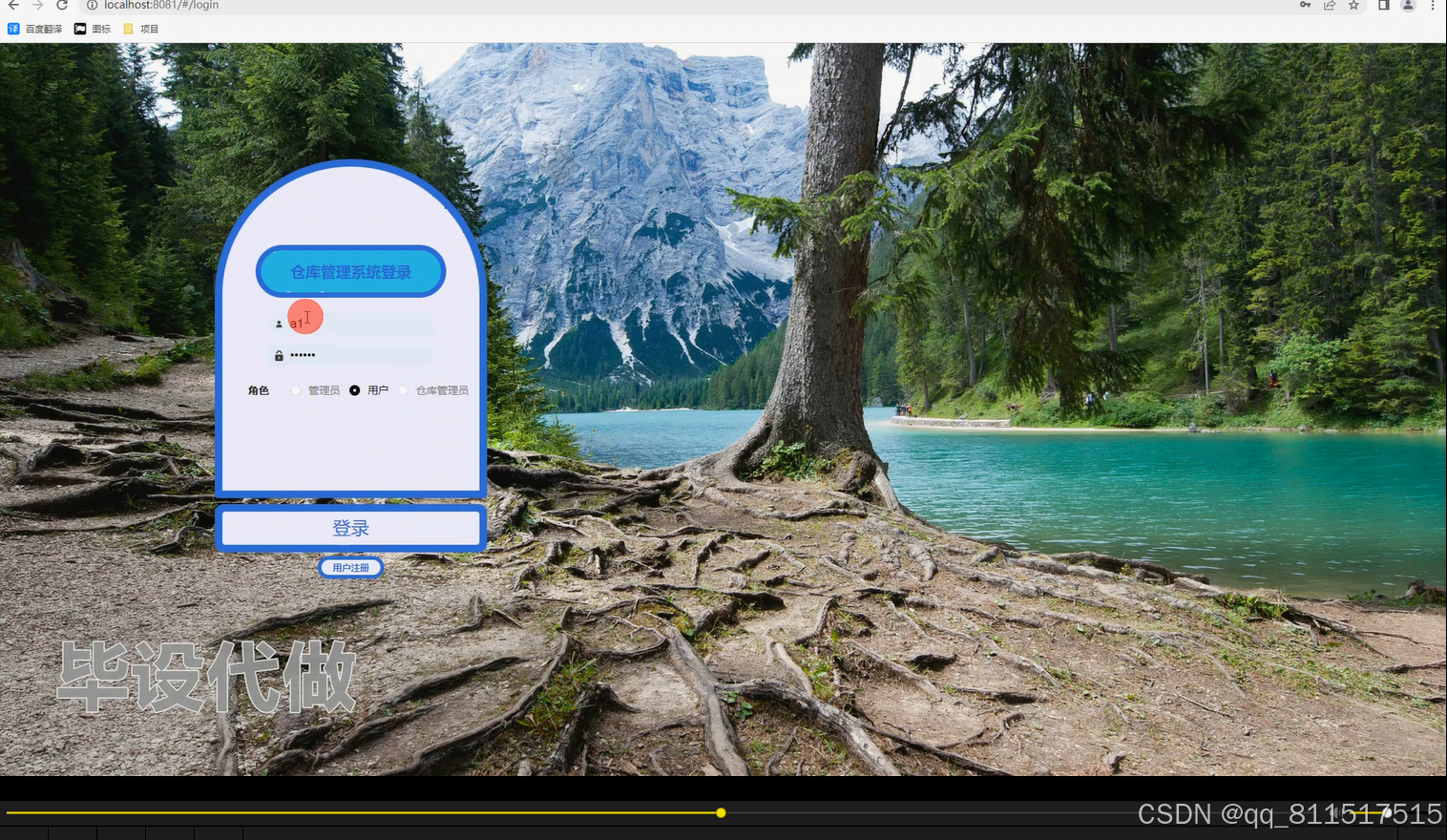This screenshot has width=1447, height=840.
Task: Click the share page icon
Action: (x=1329, y=5)
